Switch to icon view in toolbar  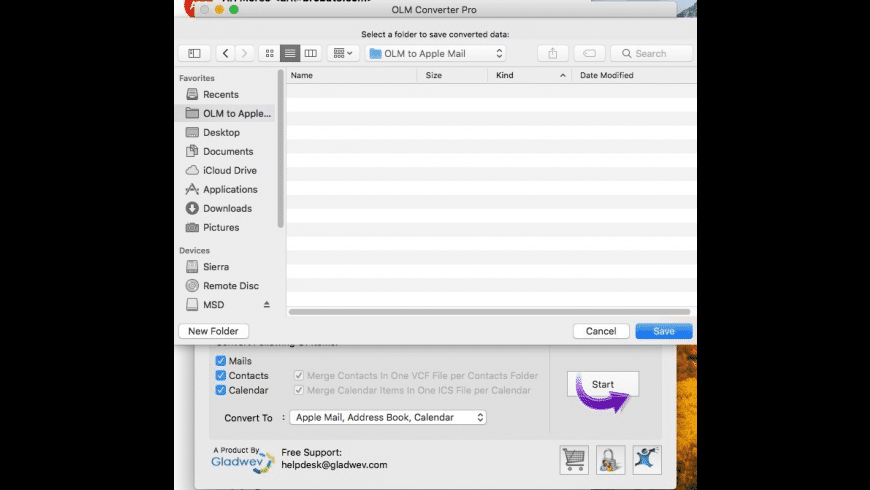270,53
